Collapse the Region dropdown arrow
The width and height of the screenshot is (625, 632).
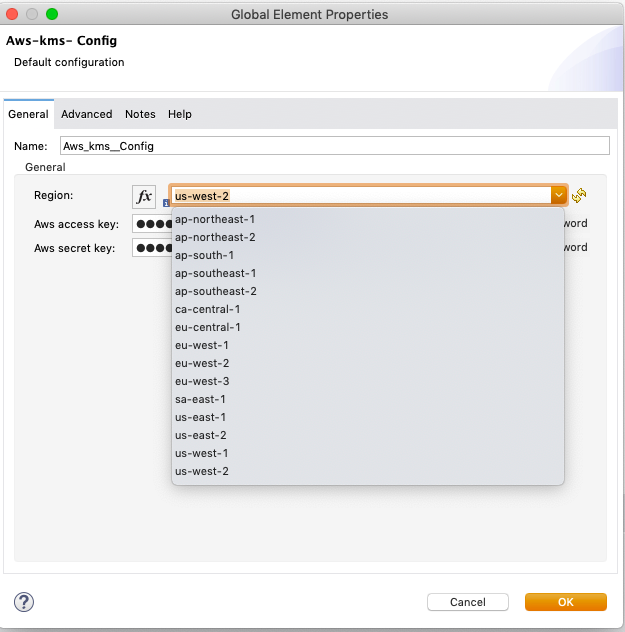click(559, 195)
